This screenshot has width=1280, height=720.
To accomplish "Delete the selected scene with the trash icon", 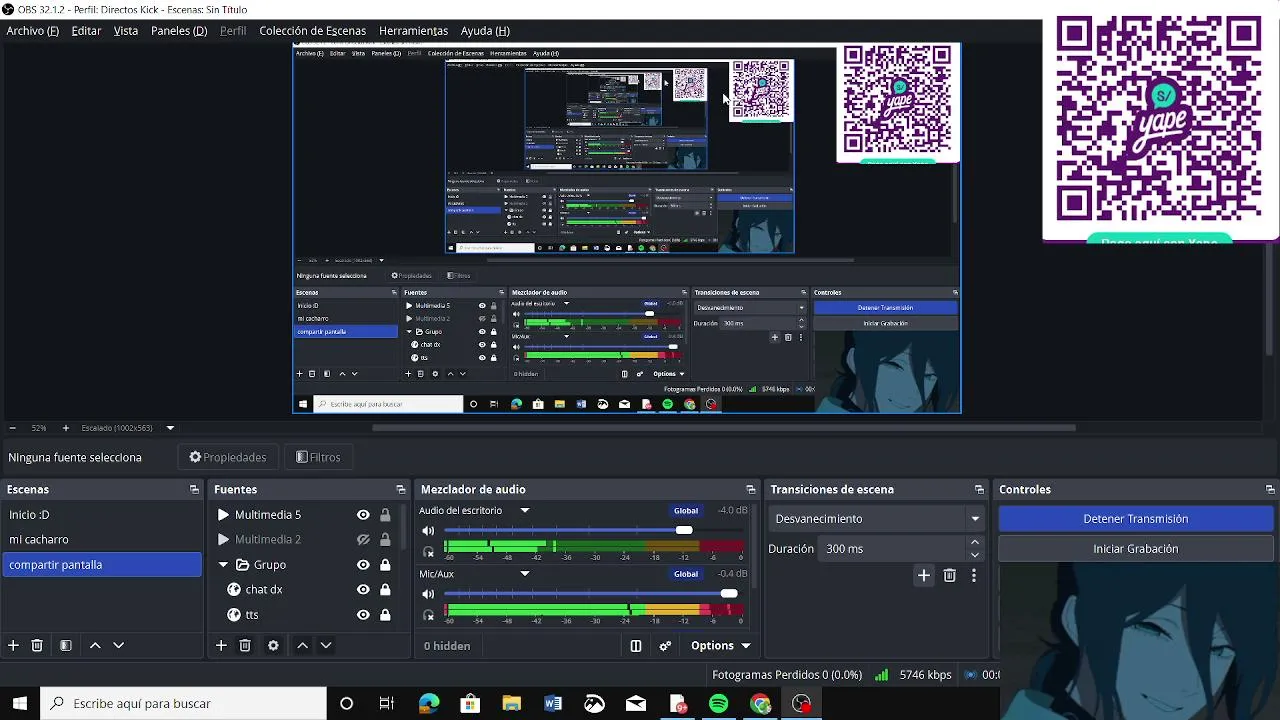I will tap(37, 646).
